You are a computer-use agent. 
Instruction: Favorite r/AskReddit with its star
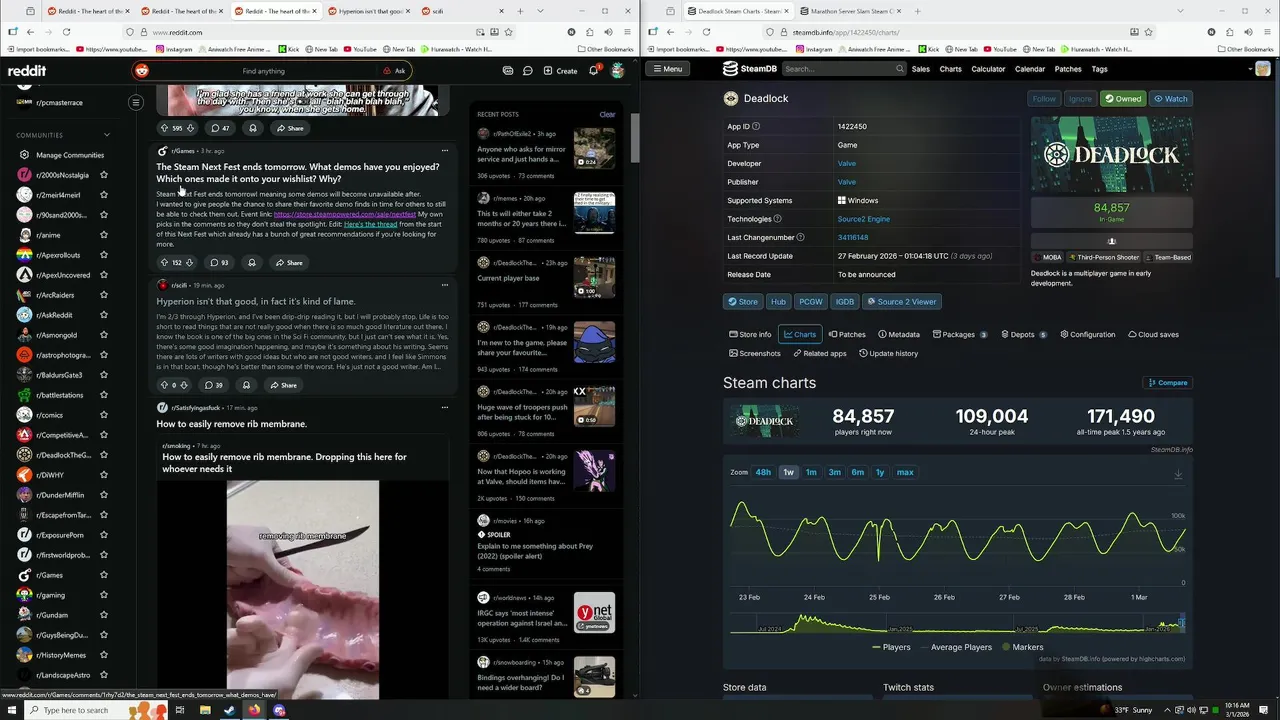pos(103,315)
